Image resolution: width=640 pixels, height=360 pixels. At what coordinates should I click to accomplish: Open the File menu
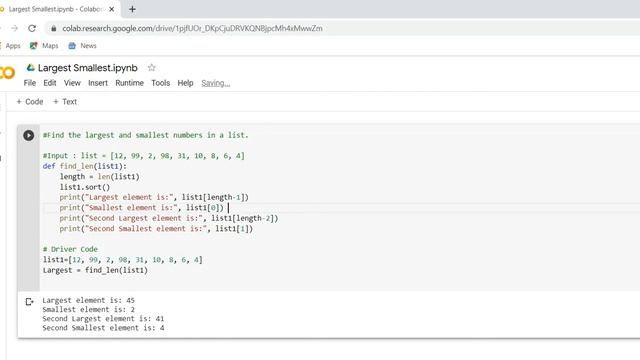point(30,83)
